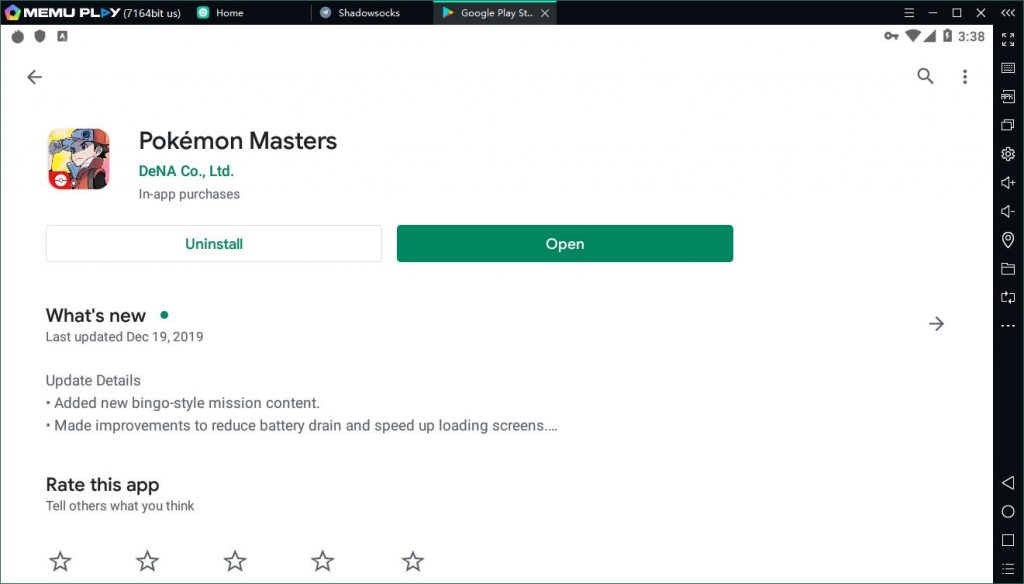Open the MEmu keyboard mapping icon

pos(1008,68)
